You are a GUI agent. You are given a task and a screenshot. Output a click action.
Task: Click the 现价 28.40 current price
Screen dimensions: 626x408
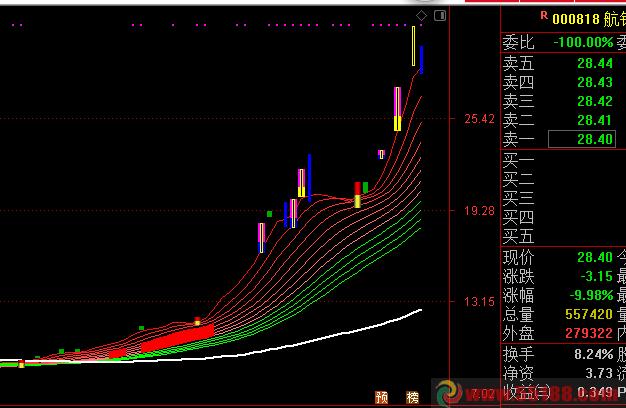tap(595, 258)
